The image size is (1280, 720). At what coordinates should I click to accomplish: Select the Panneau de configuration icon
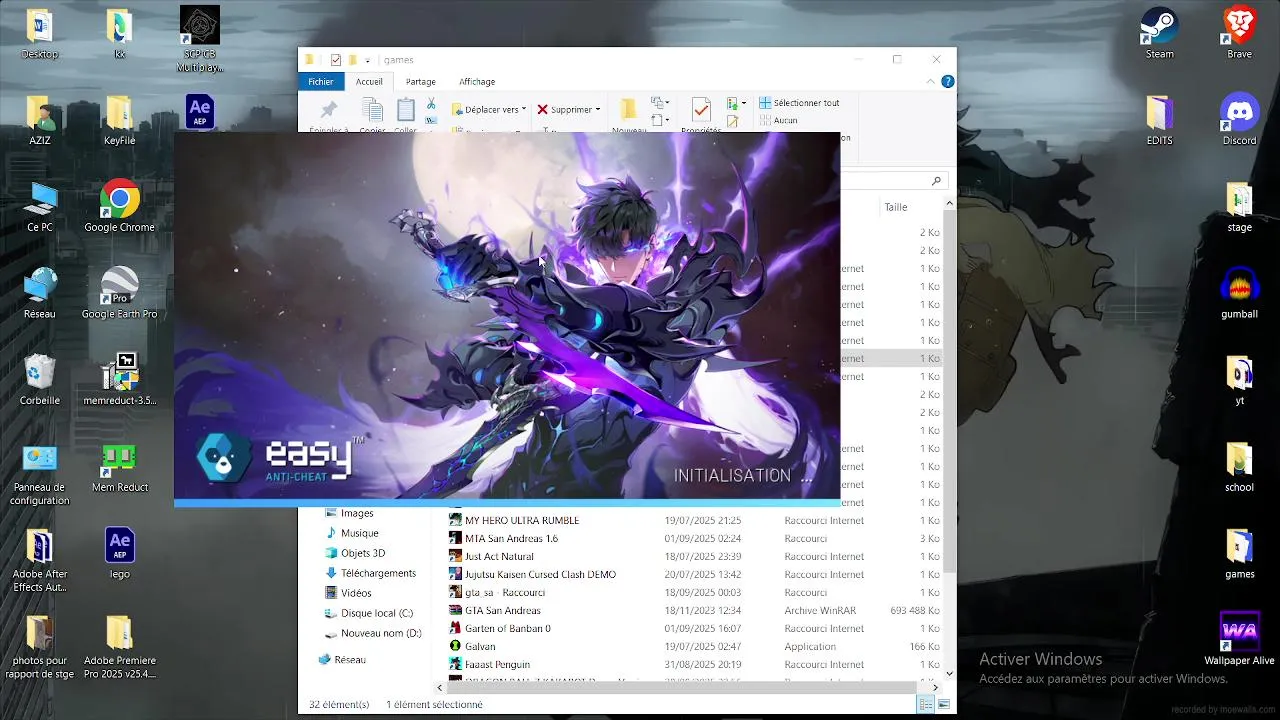coord(40,474)
